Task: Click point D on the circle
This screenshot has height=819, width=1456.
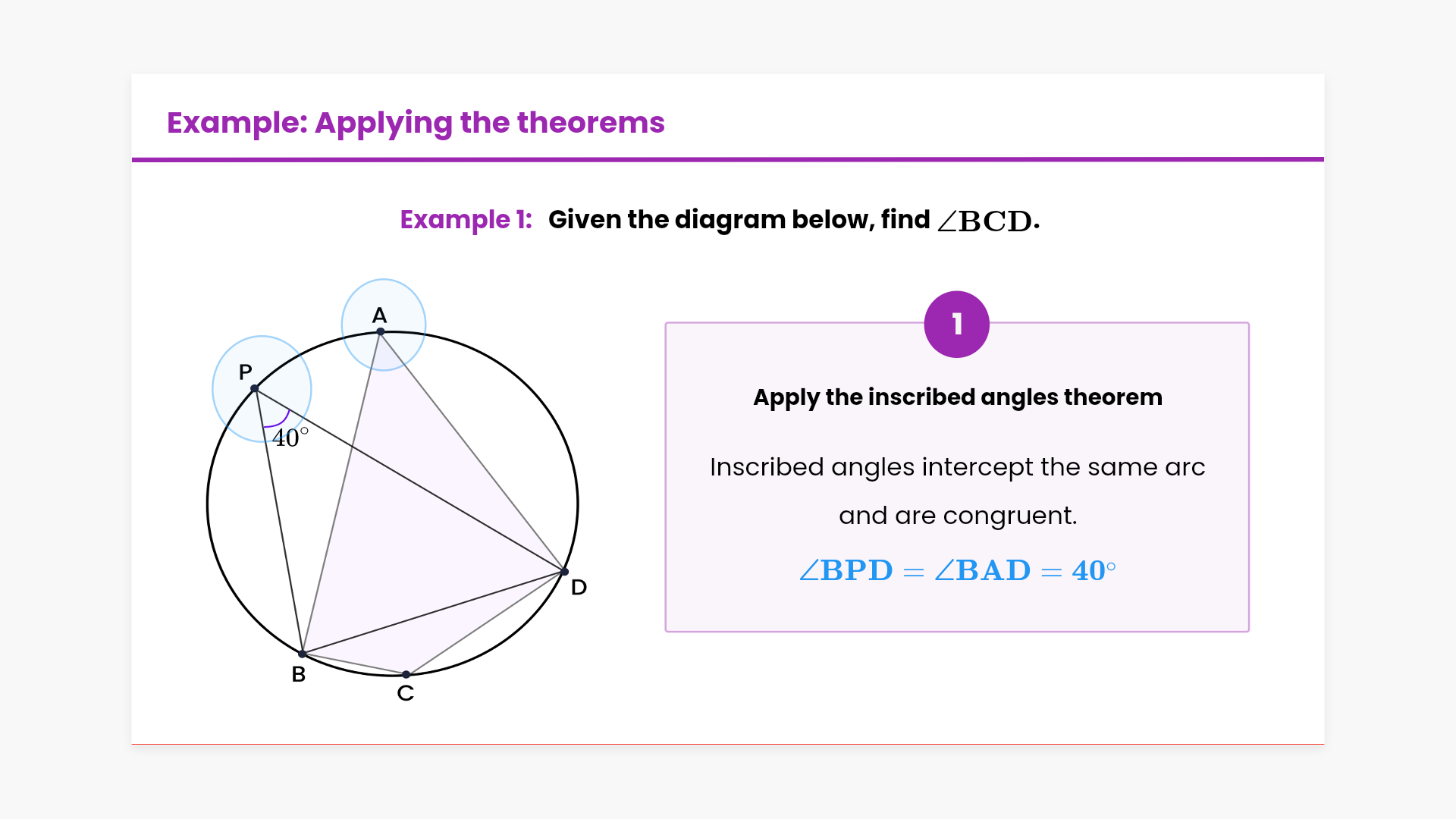Action: pos(564,571)
